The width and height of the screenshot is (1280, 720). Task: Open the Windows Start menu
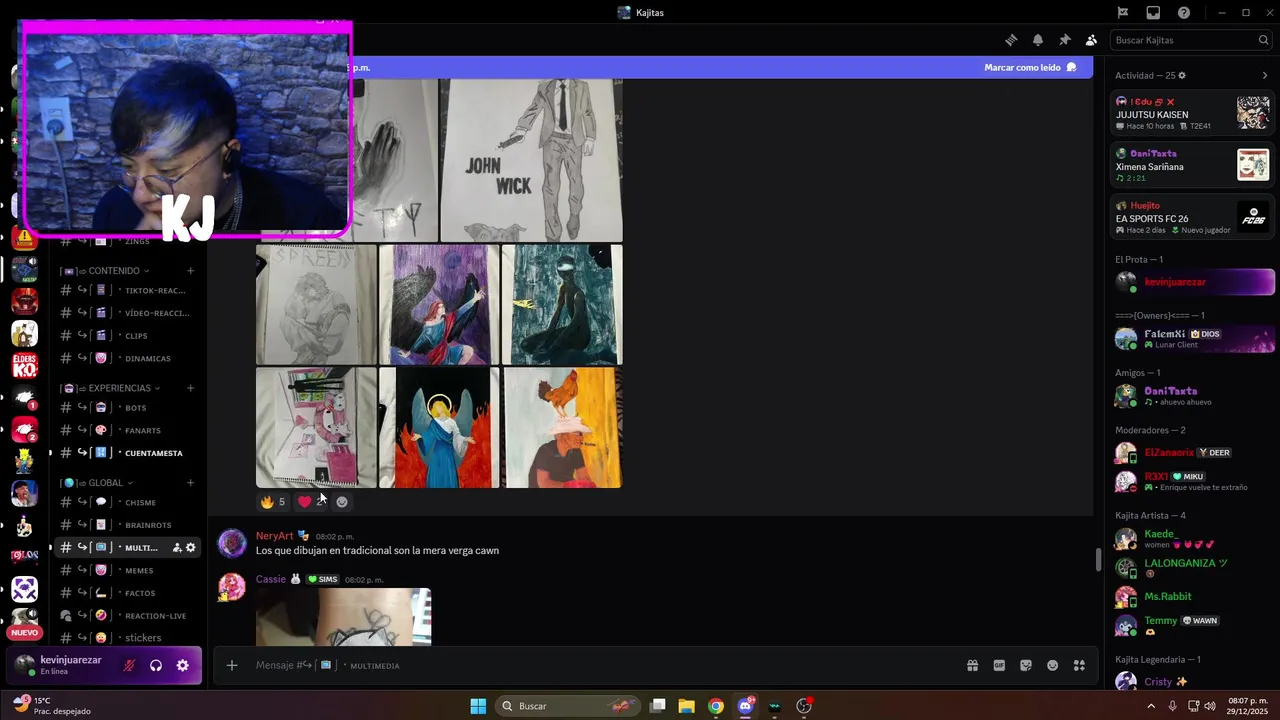pos(478,706)
